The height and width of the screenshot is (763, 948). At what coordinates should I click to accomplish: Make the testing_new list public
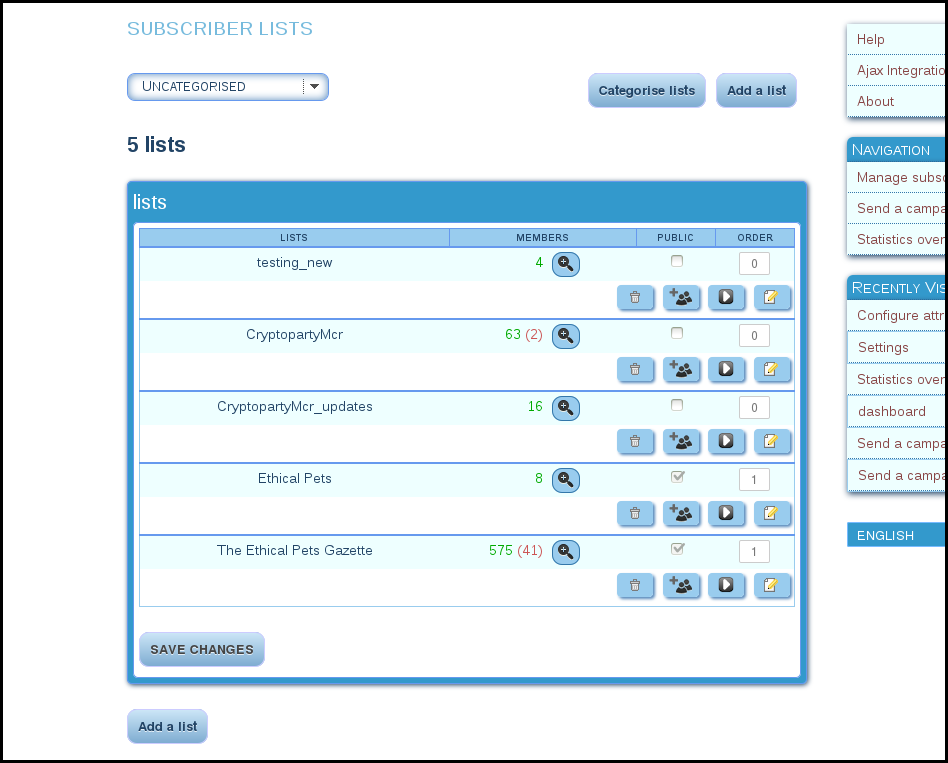pos(676,260)
